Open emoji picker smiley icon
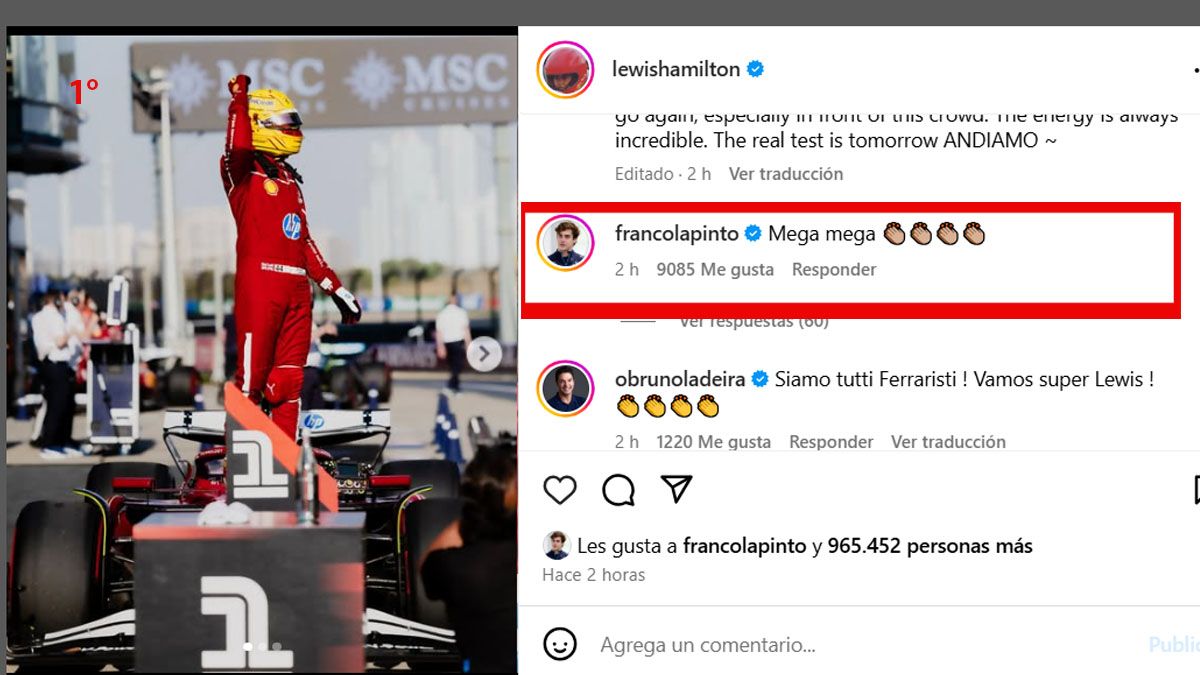This screenshot has width=1200, height=675. [561, 643]
